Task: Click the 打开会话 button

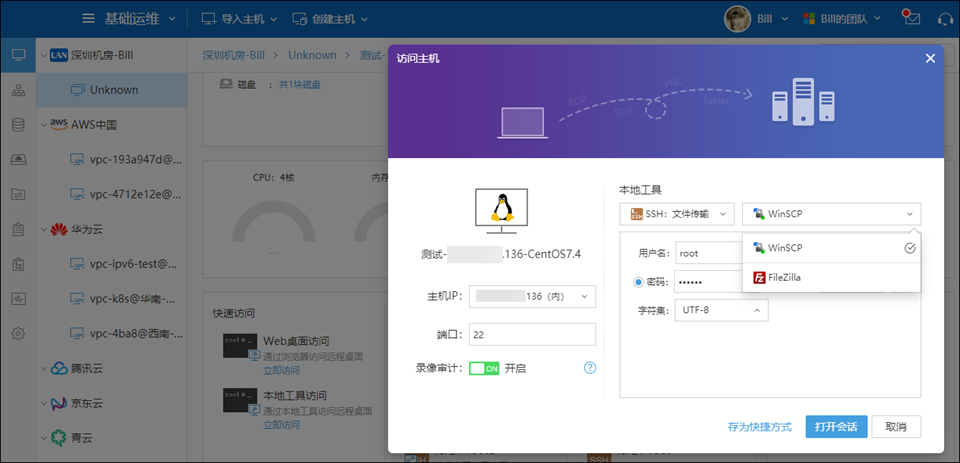Action: 835,427
